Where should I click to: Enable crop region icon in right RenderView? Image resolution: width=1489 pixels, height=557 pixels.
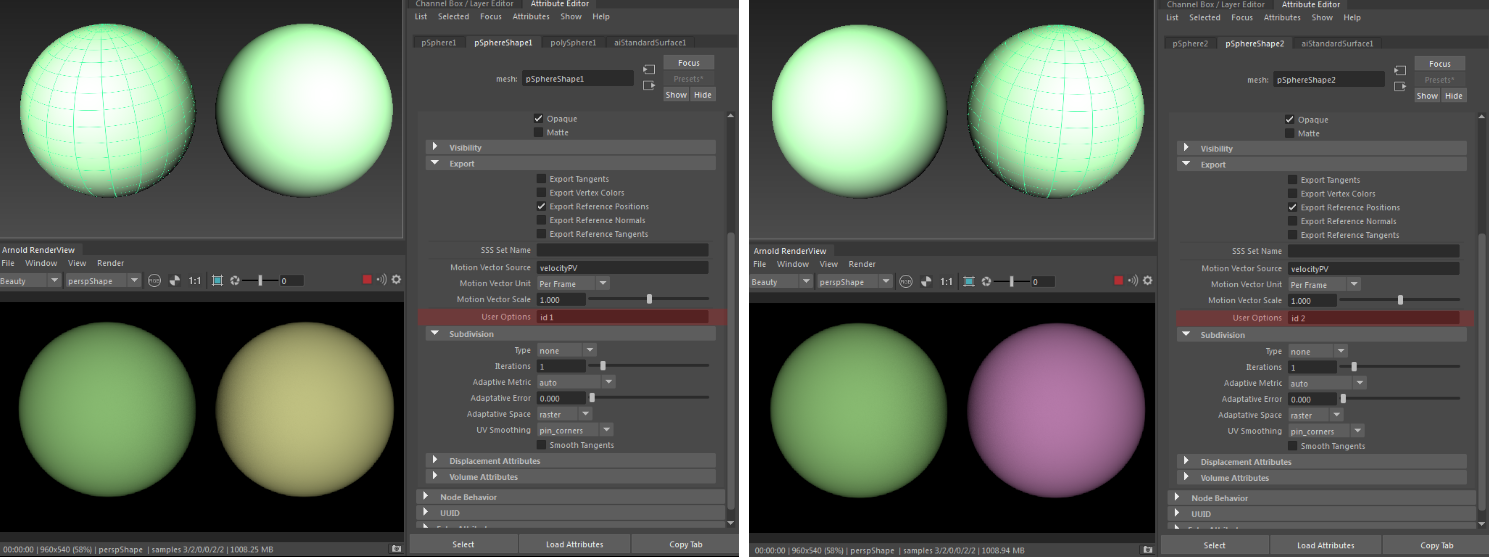tap(968, 282)
